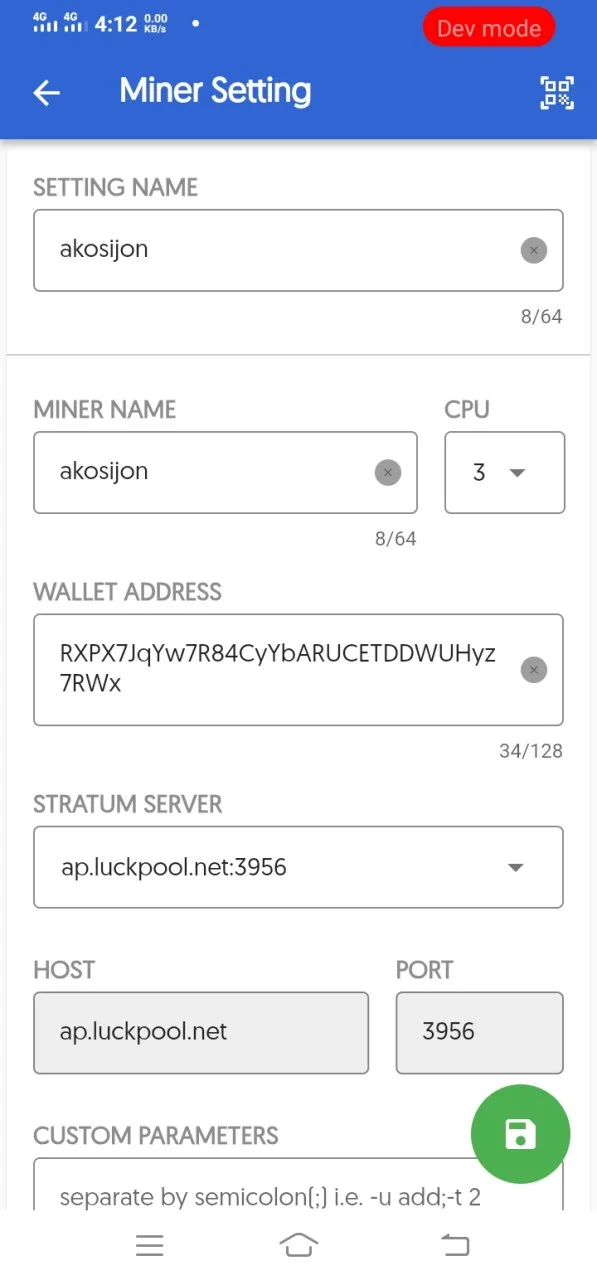Click the CPU dropdown arrow
Image resolution: width=597 pixels, height=1280 pixels.
click(517, 473)
